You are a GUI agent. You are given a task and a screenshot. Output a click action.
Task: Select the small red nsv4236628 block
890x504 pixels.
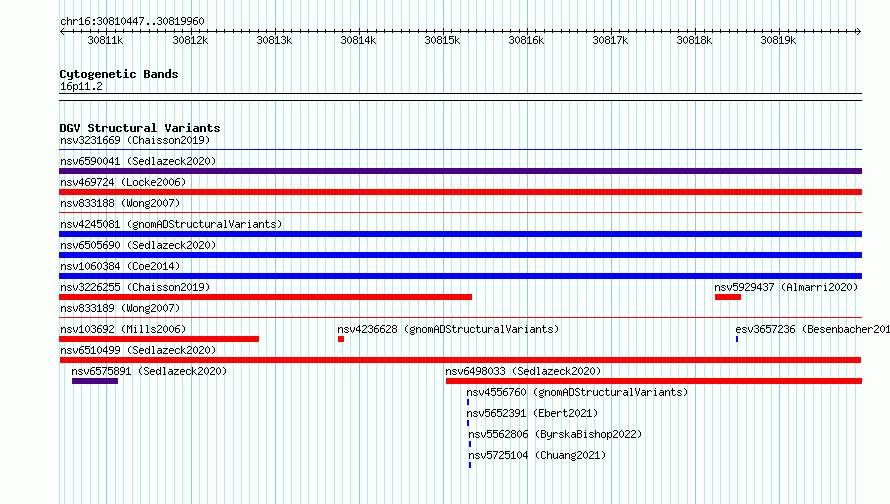(x=341, y=339)
